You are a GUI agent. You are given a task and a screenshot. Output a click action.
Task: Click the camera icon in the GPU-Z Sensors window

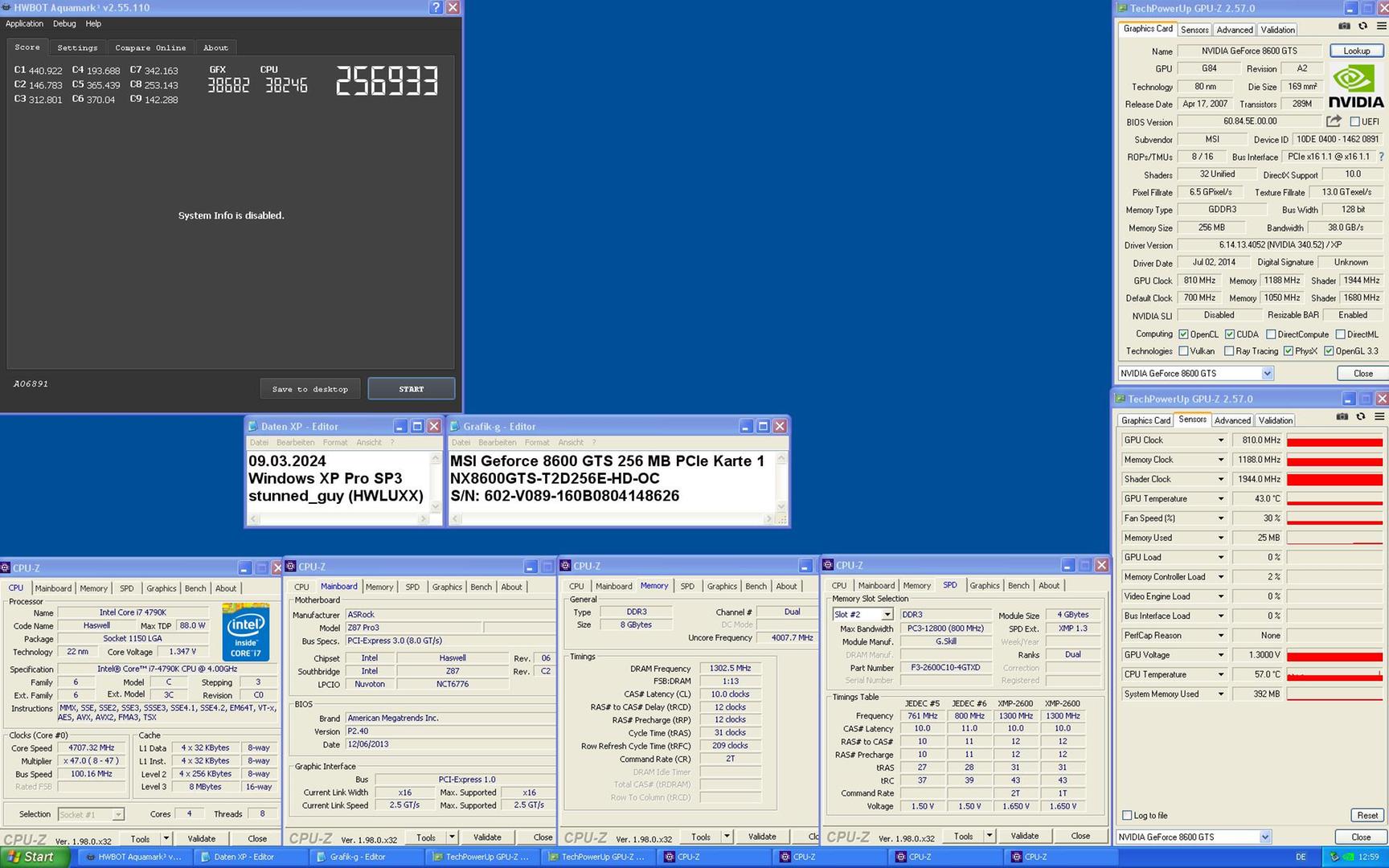(1342, 417)
